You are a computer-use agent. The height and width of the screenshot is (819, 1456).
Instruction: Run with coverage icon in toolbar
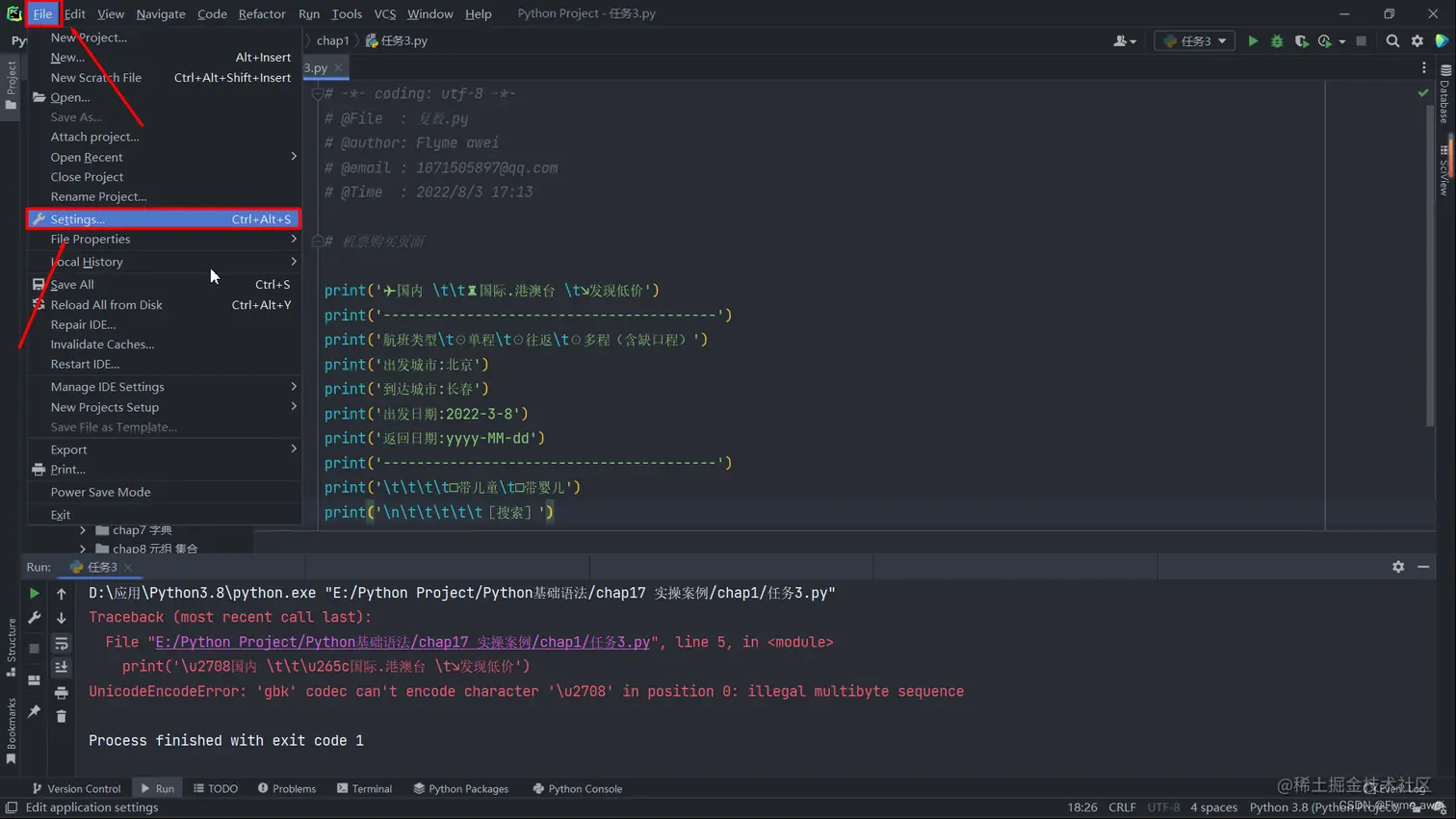click(x=1301, y=41)
